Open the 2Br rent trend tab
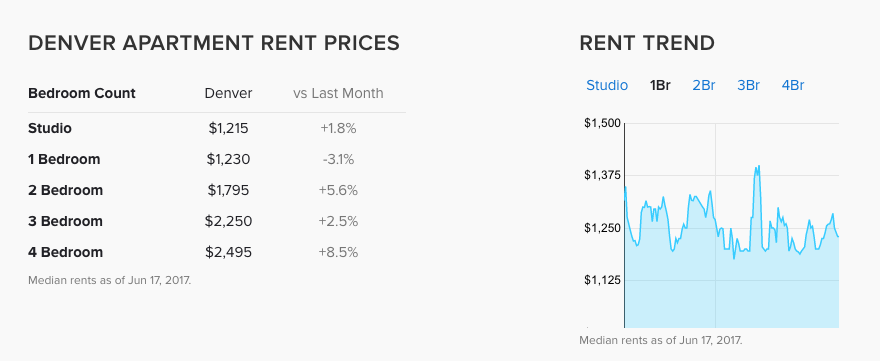 tap(704, 85)
